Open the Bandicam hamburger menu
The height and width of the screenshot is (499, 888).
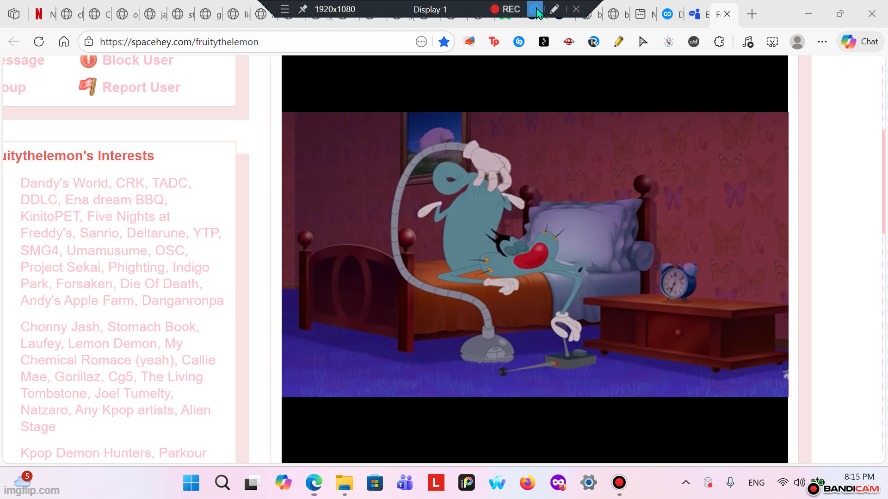click(285, 9)
